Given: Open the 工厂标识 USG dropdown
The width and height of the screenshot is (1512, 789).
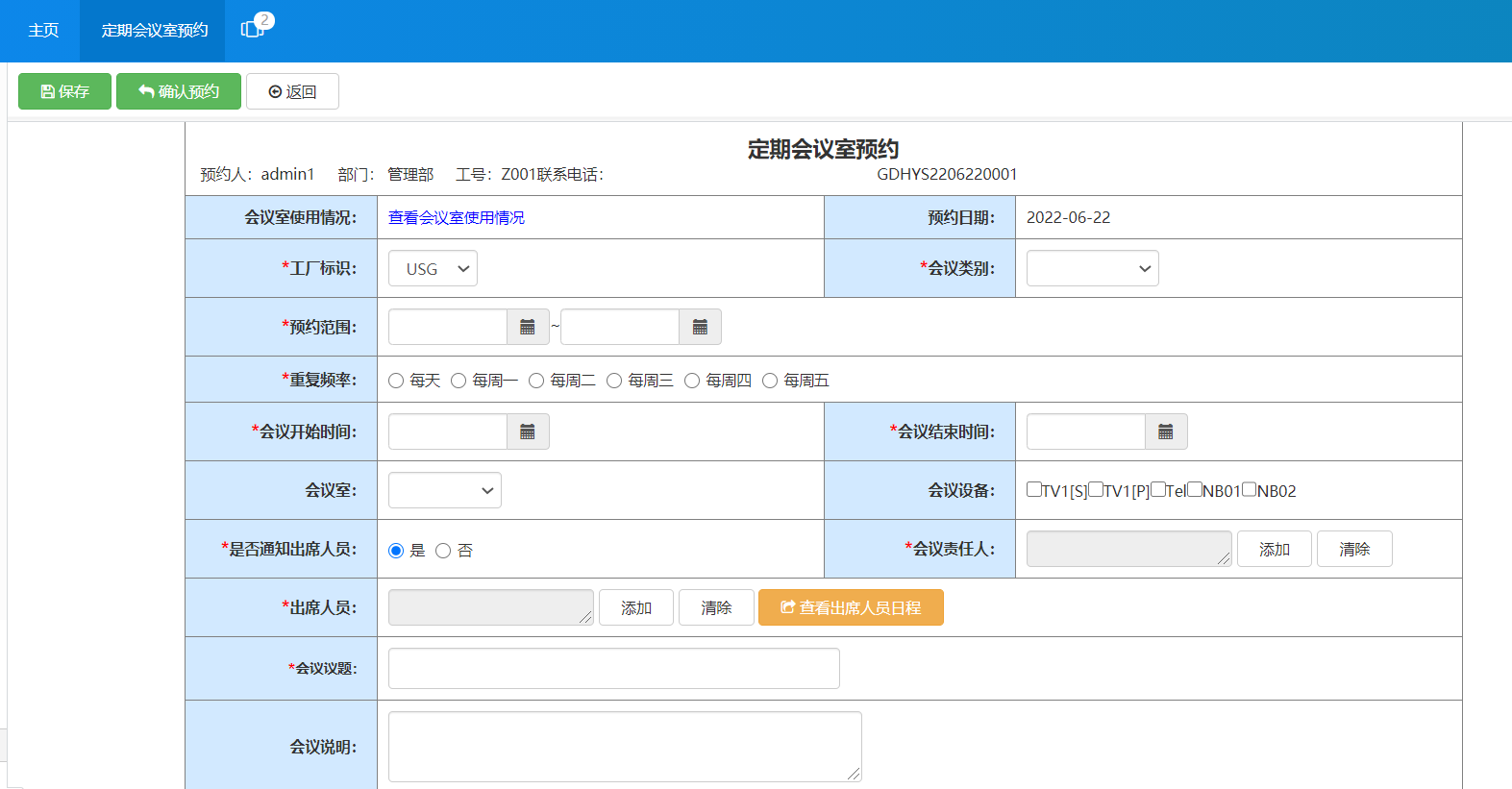Looking at the screenshot, I should pos(433,268).
